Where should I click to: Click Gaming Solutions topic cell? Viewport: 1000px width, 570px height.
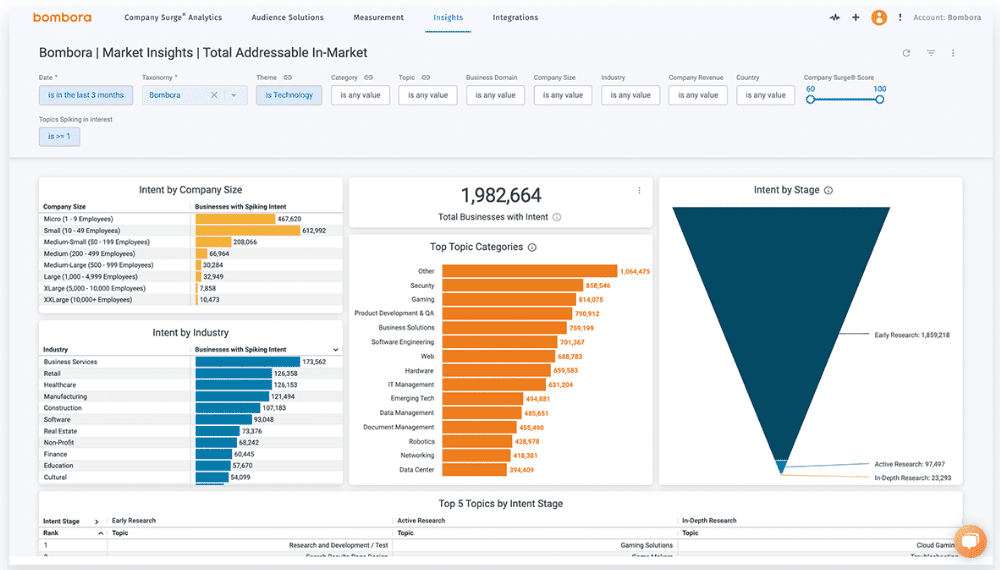pos(646,545)
